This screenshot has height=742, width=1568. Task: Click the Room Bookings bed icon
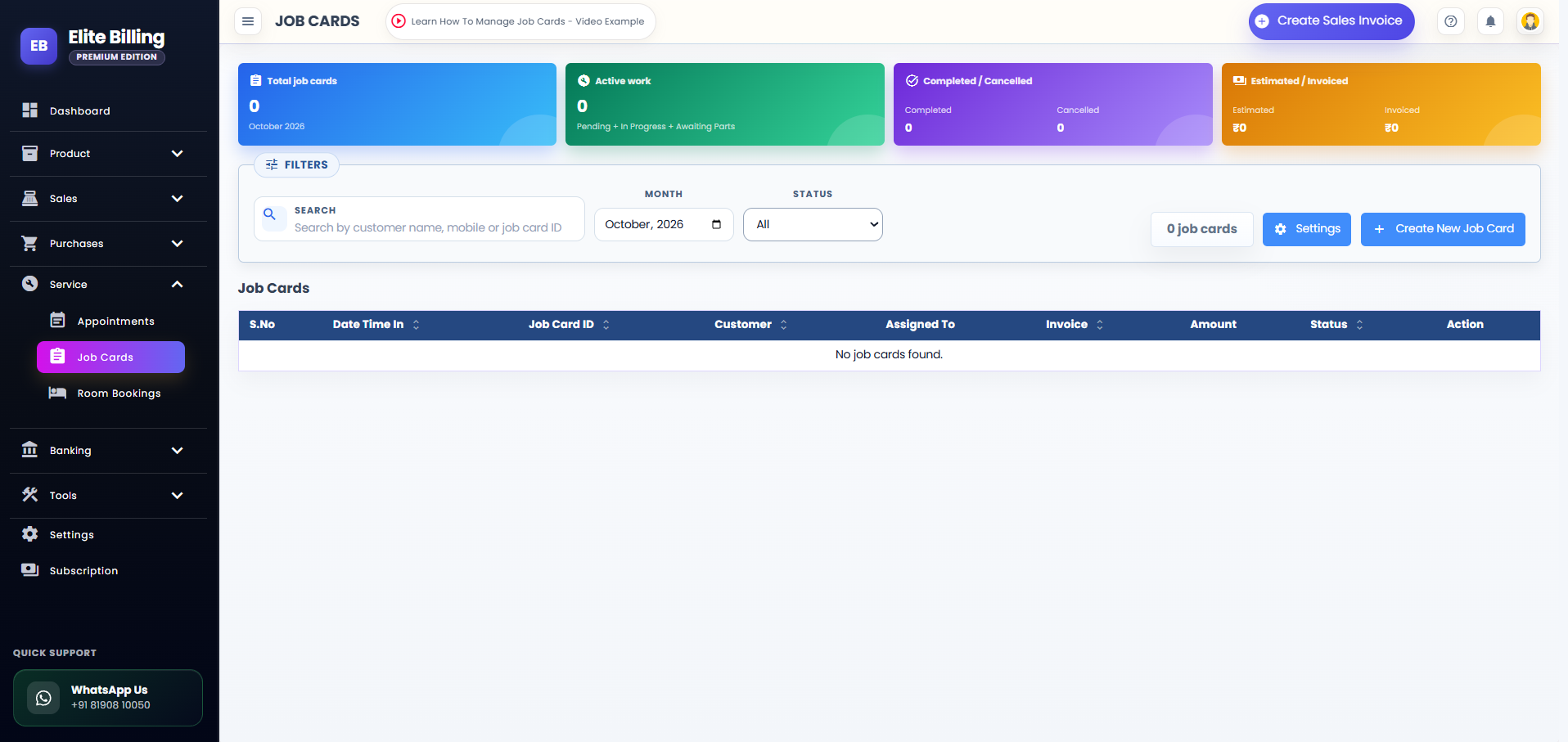coord(57,393)
